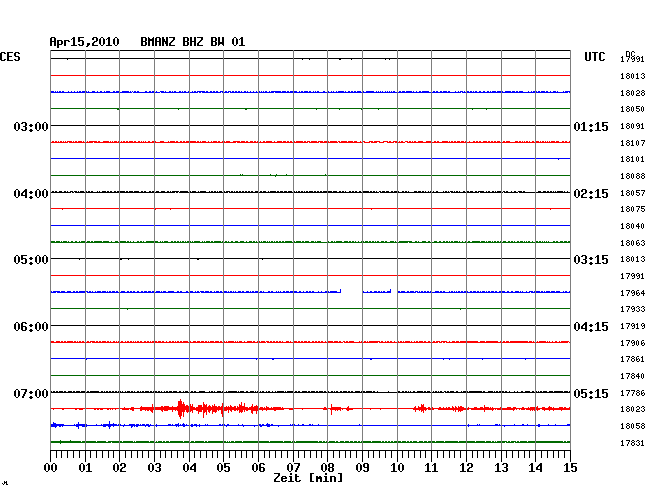650x494 pixels.
Task: Click the 01:15 UTC time label
Action: point(591,126)
